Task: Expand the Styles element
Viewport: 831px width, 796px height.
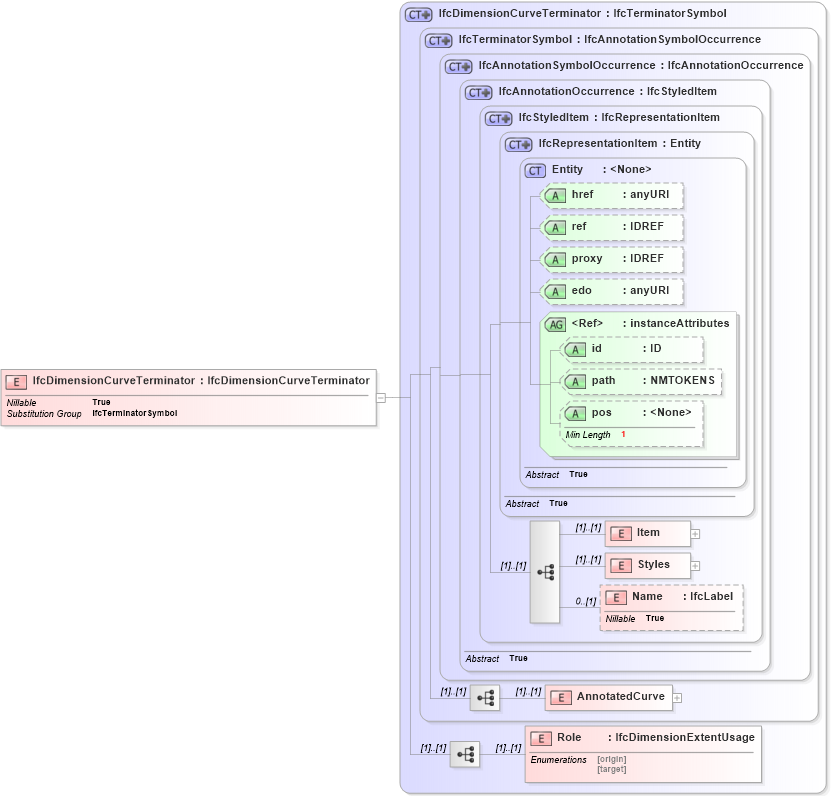Action: [x=696, y=565]
